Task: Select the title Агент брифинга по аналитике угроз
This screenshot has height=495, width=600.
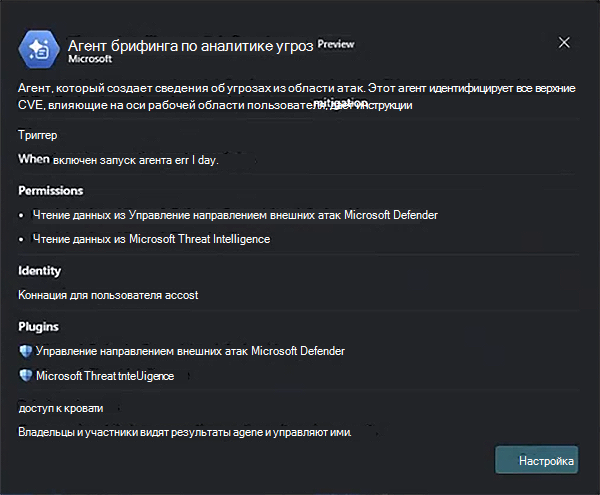Action: [x=188, y=45]
